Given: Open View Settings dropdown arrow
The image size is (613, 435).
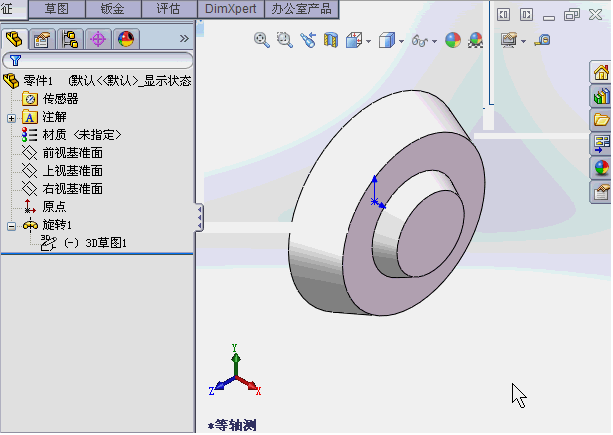Looking at the screenshot, I should click(x=523, y=41).
